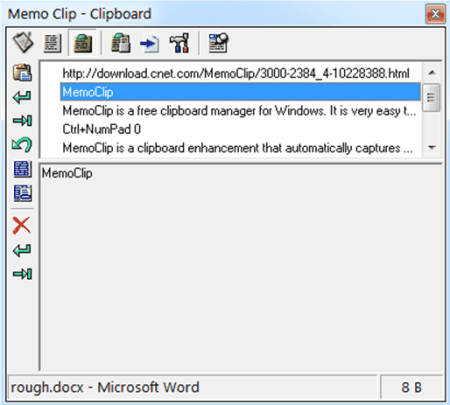Screen dimensions: 450x405
Task: Click the lower green return arrow icon
Action: 22,250
